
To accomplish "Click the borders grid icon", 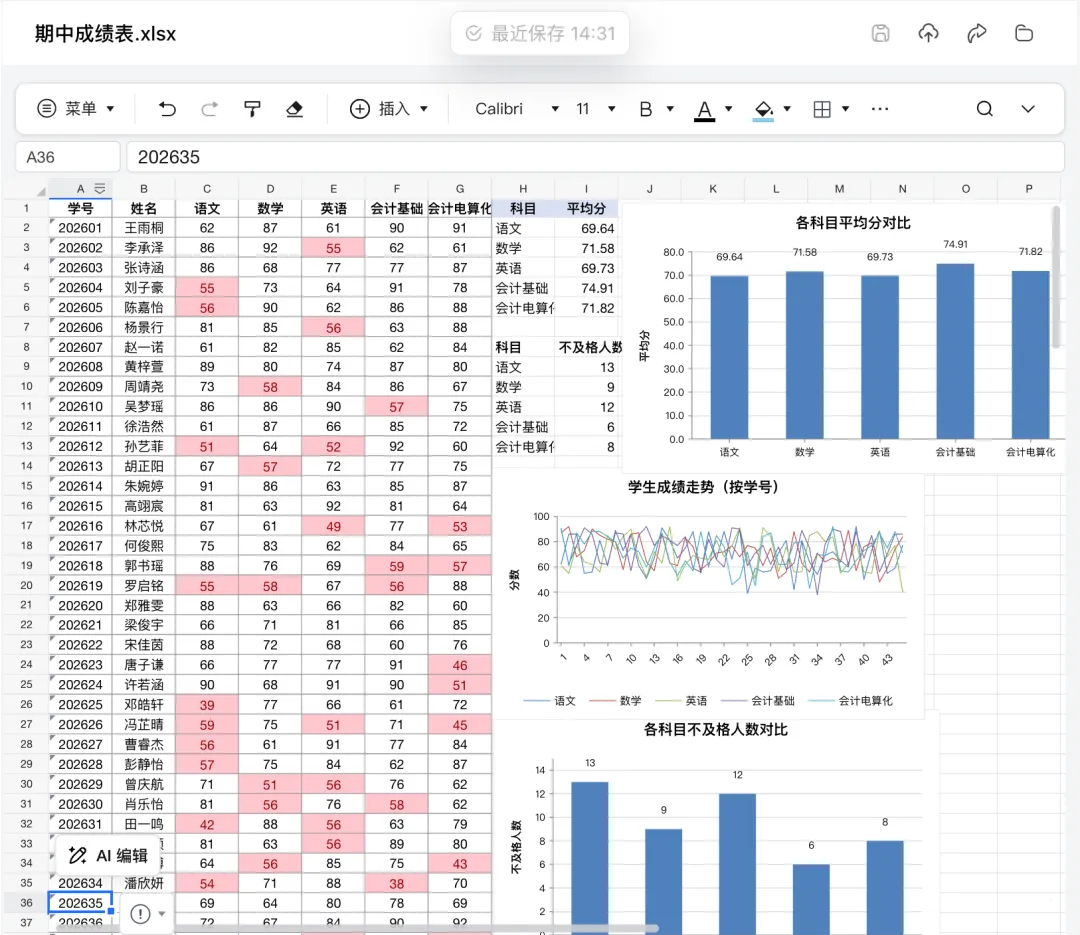I will tap(822, 109).
